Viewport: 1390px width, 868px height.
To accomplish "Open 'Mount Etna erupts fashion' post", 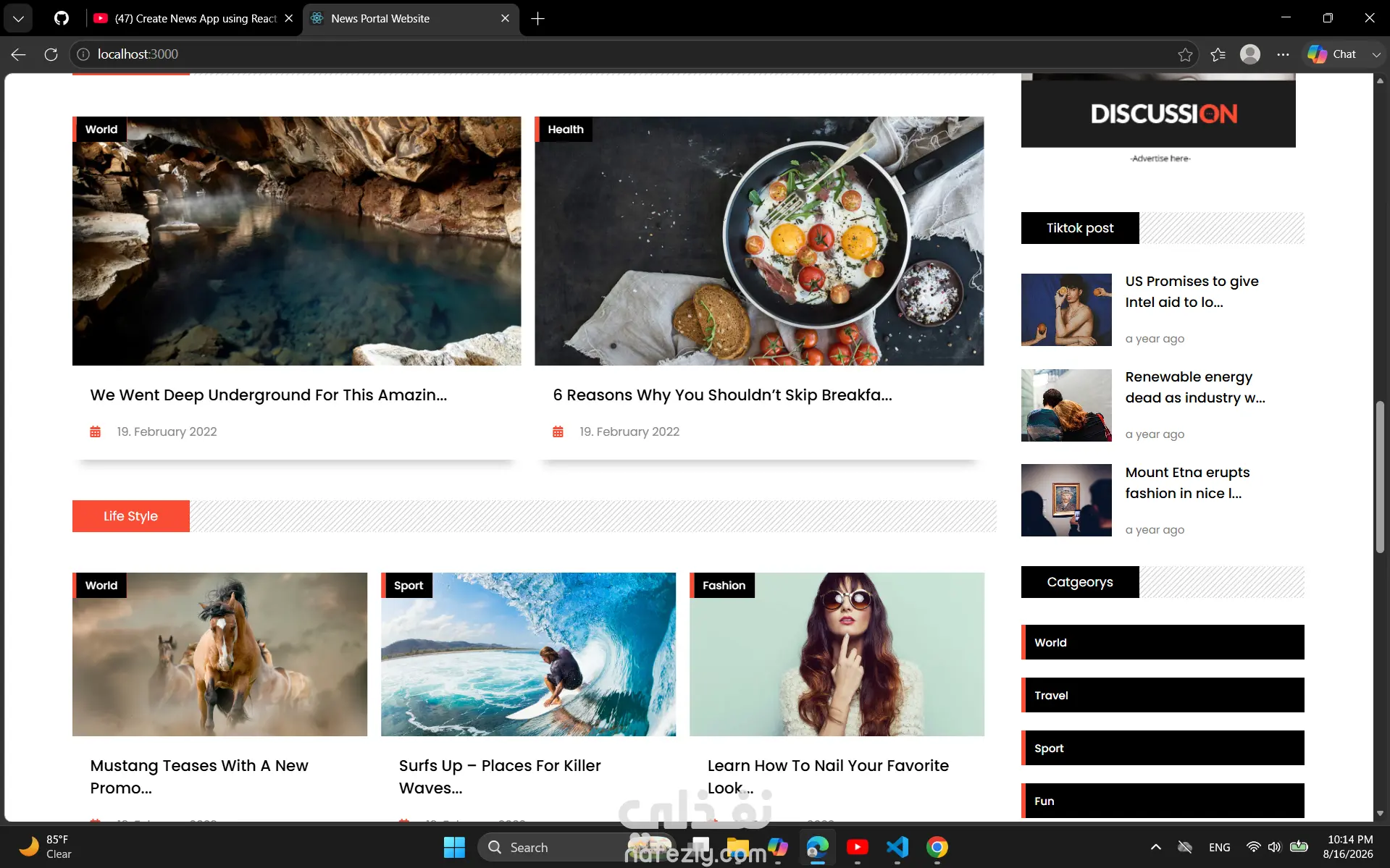I will pyautogui.click(x=1187, y=483).
